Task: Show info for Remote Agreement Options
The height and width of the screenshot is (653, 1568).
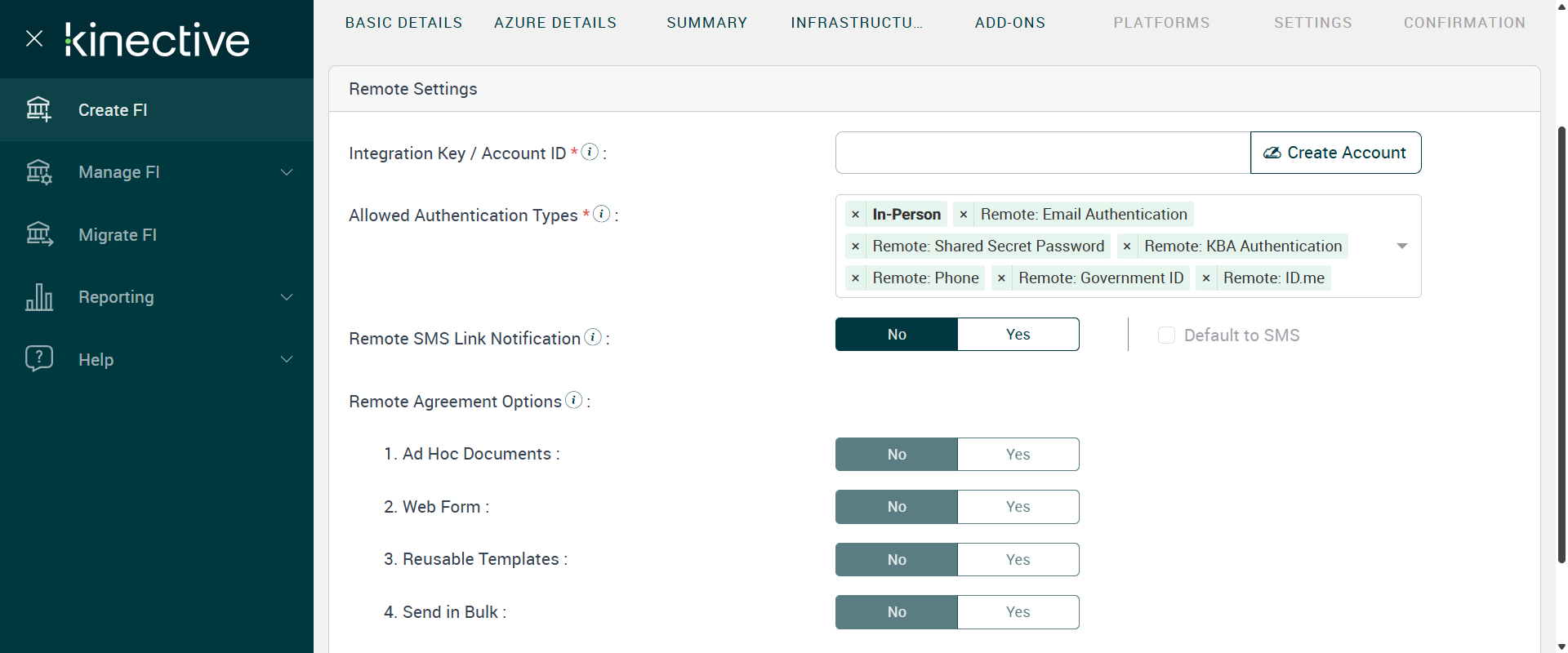Action: 574,400
